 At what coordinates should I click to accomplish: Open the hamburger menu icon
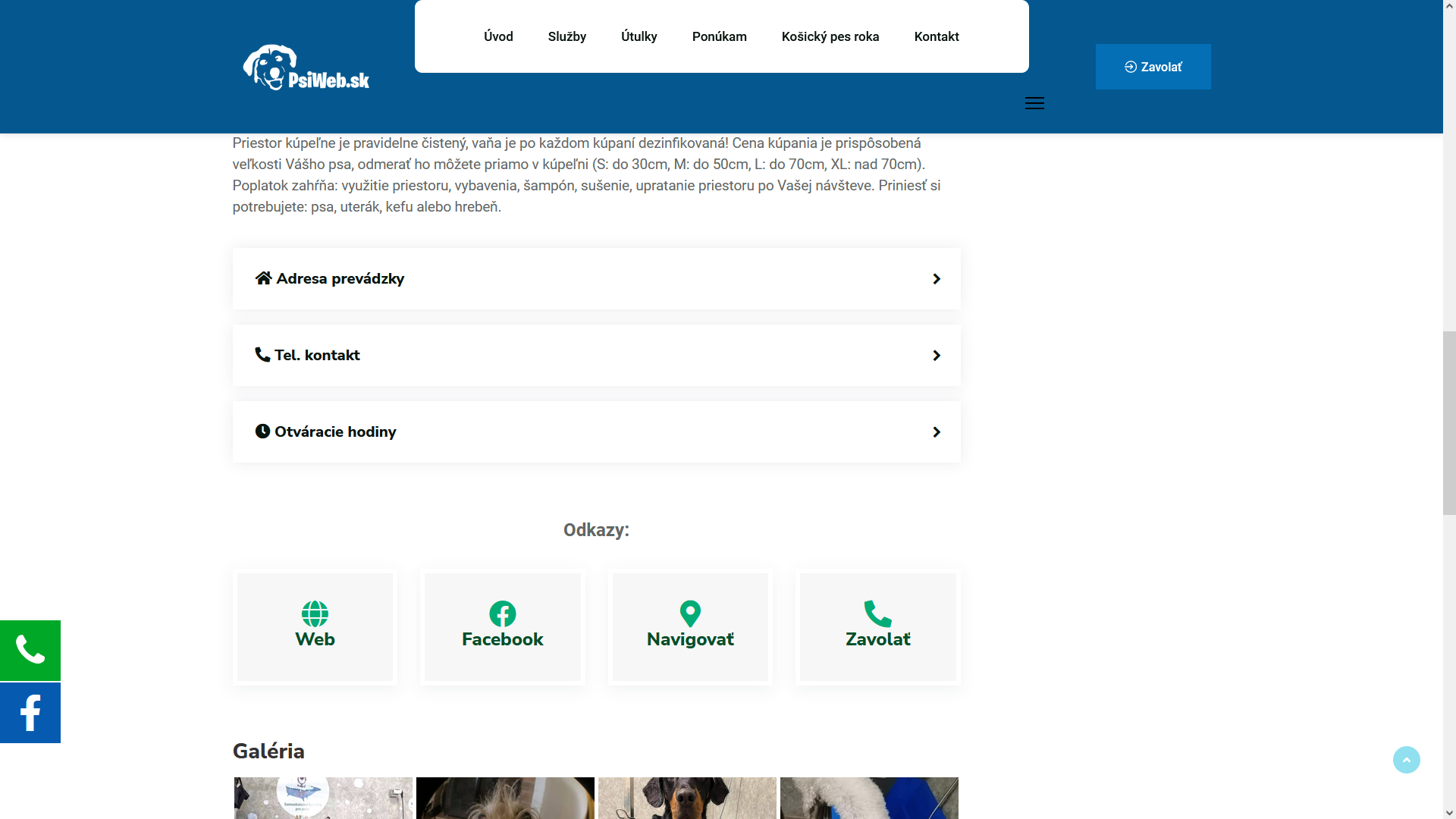click(1034, 103)
